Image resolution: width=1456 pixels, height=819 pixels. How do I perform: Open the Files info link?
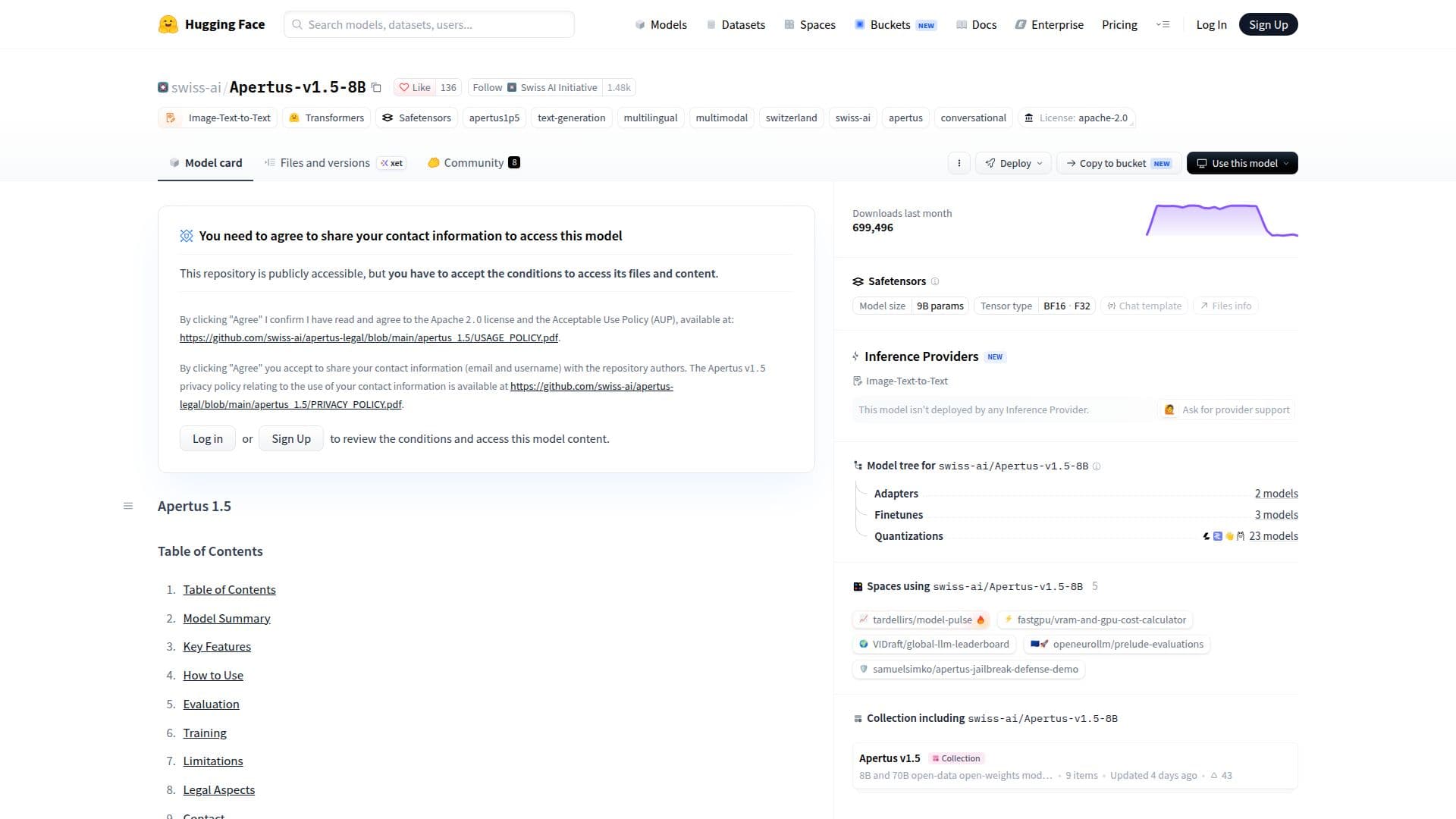coord(1225,306)
